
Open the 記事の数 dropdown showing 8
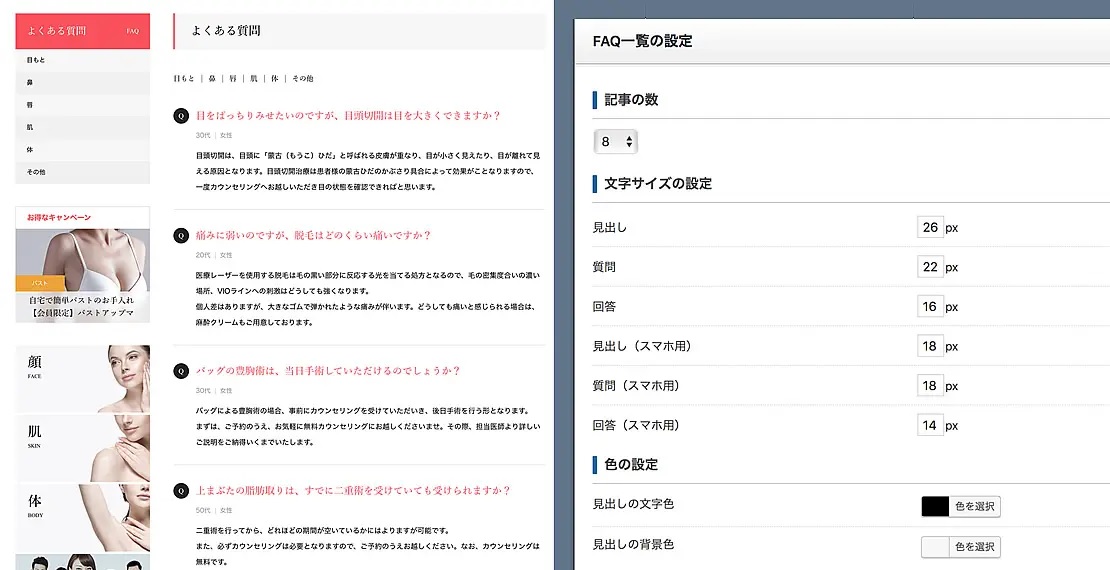615,142
